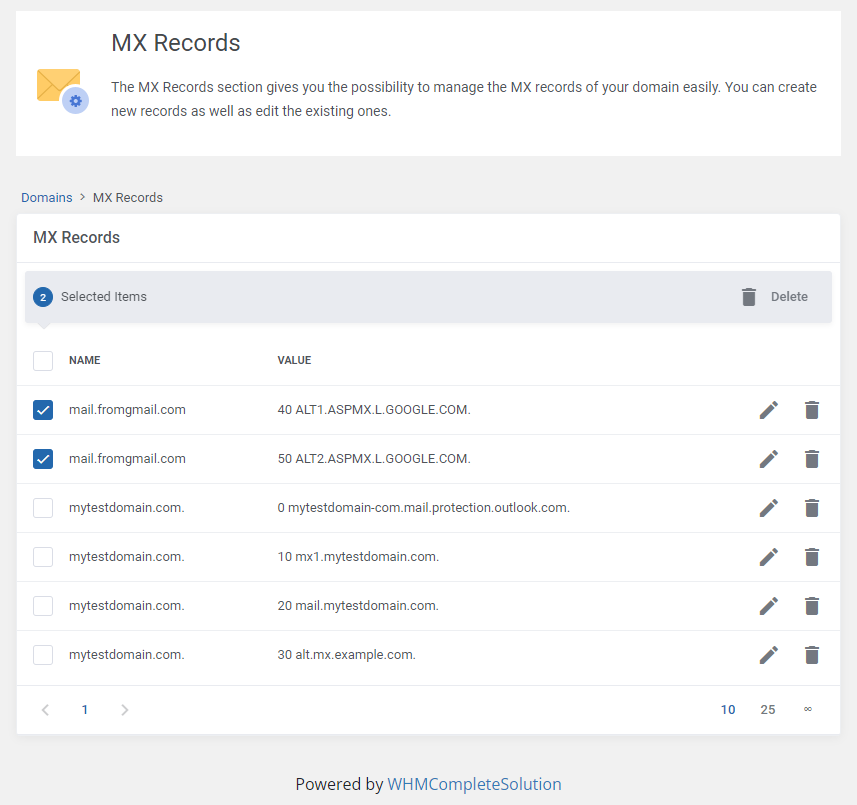This screenshot has width=857, height=805.
Task: Click name mytestdomain.com. in the alt.mx.example row
Action: [x=127, y=655]
